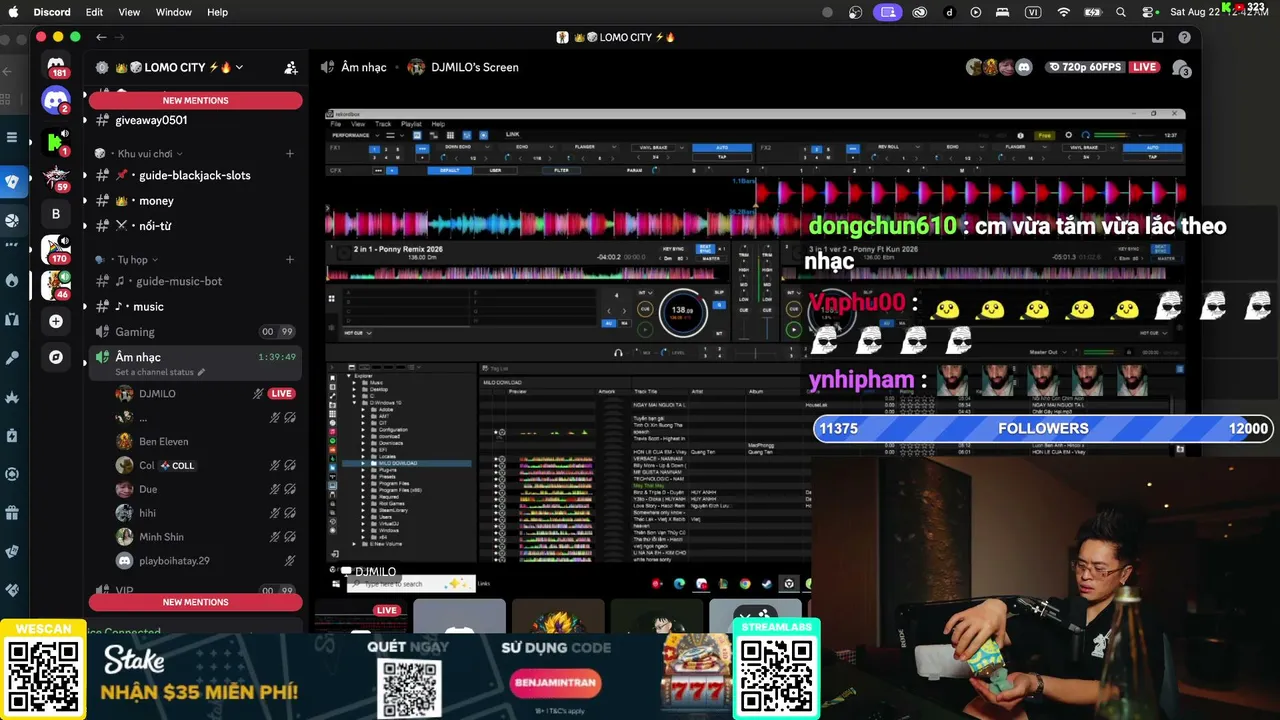Open the Discord inbox icon
Screen dimensions: 1280x720
coord(1158,37)
